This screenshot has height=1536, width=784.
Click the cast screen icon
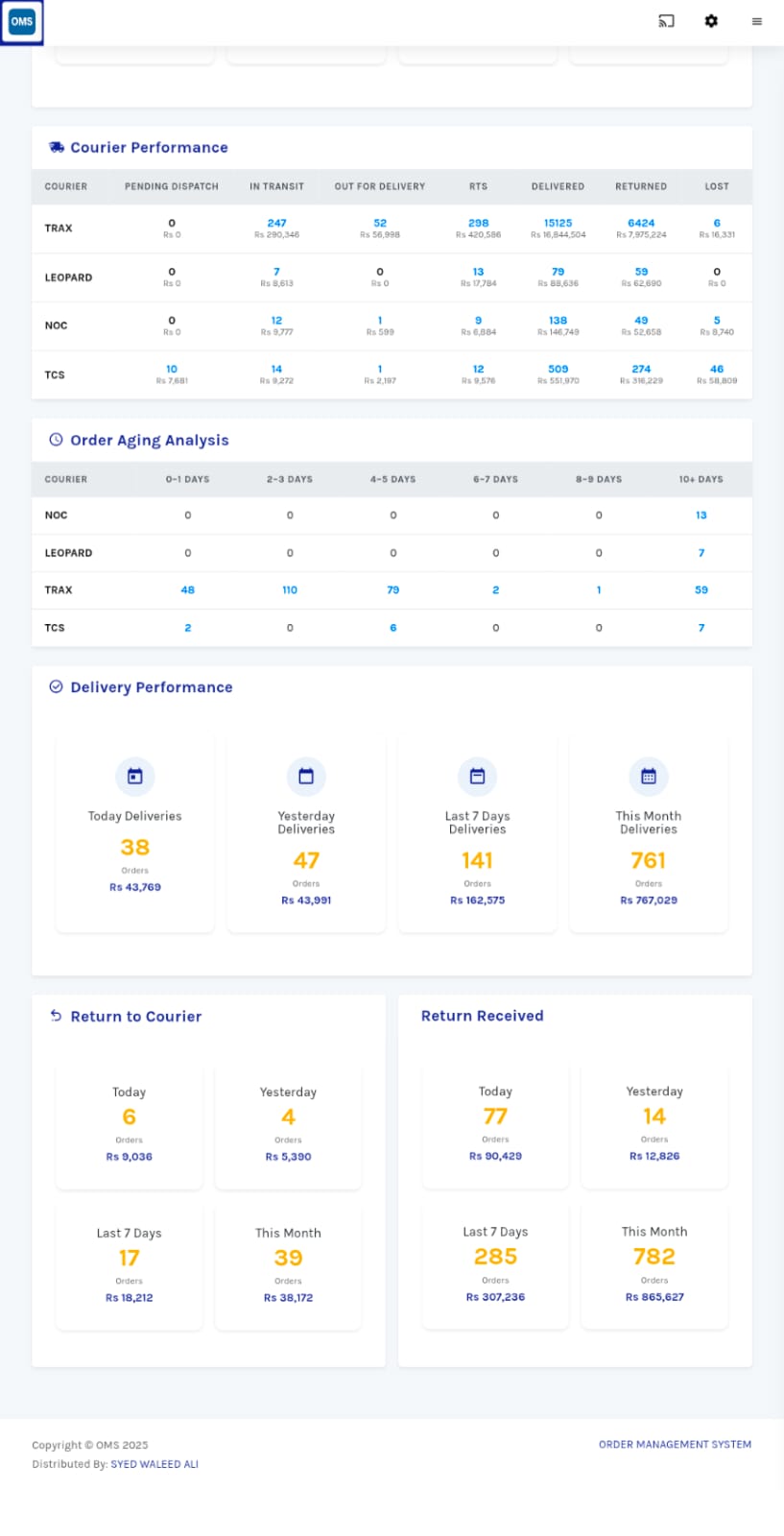666,21
